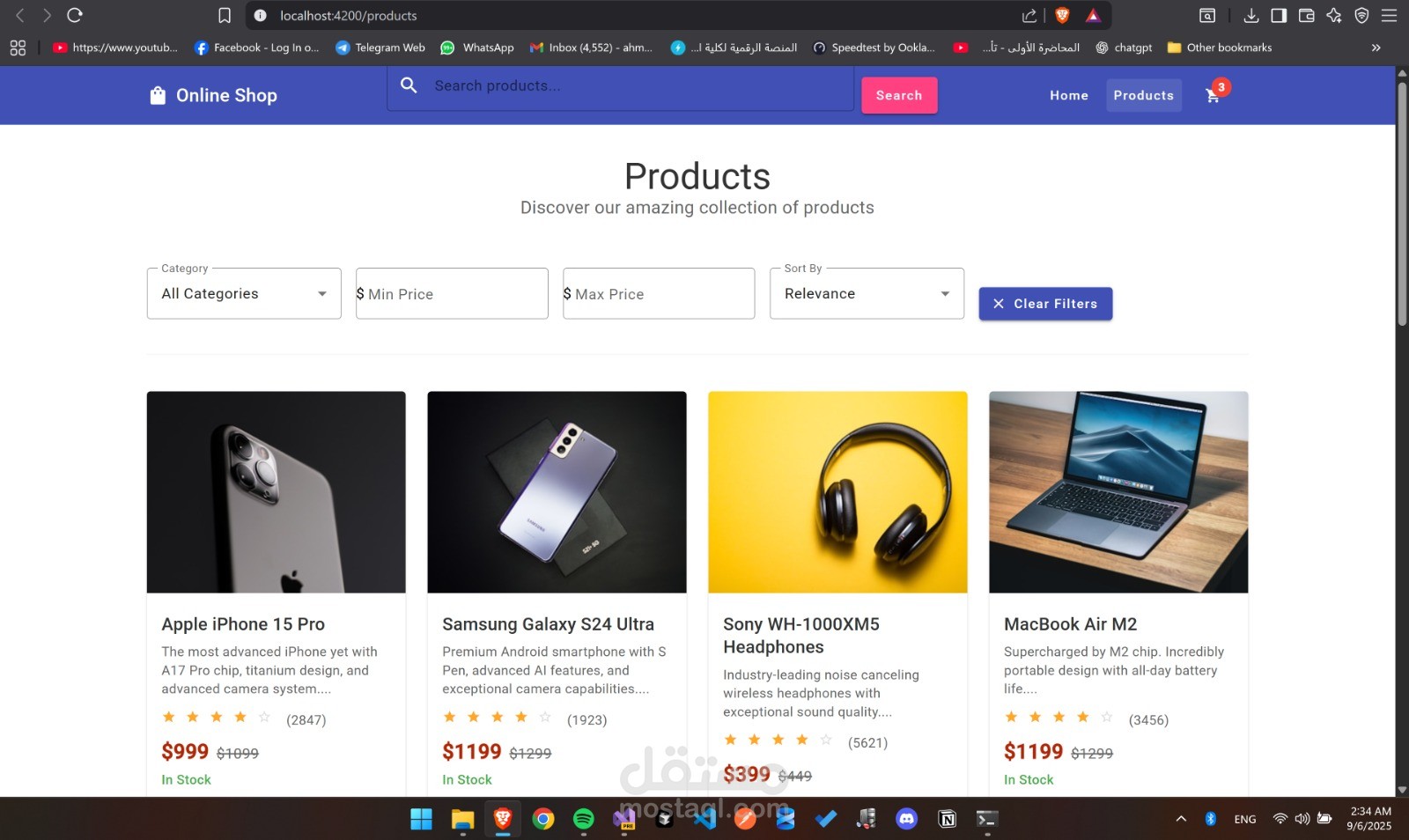Screen dimensions: 1409x840
Task: Show more bookmarks chevron
Action: (1376, 48)
